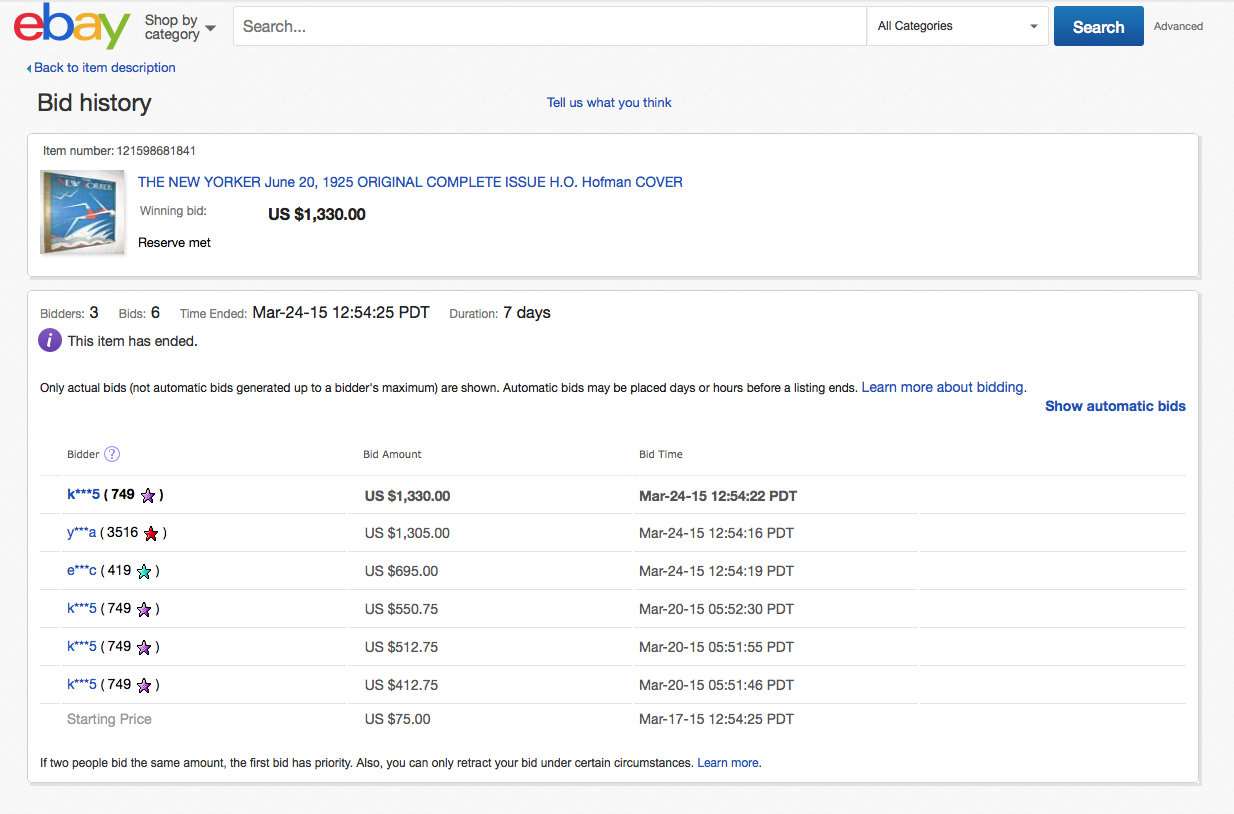Select the US $512.75 bid amount
1234x814 pixels.
tap(401, 647)
